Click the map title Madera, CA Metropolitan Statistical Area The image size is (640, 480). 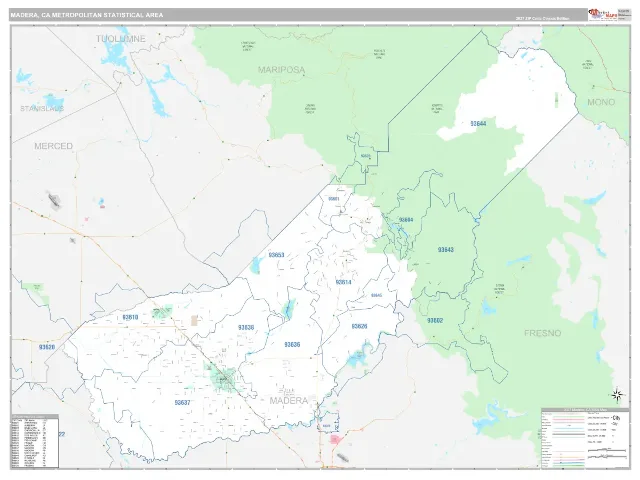[87, 15]
